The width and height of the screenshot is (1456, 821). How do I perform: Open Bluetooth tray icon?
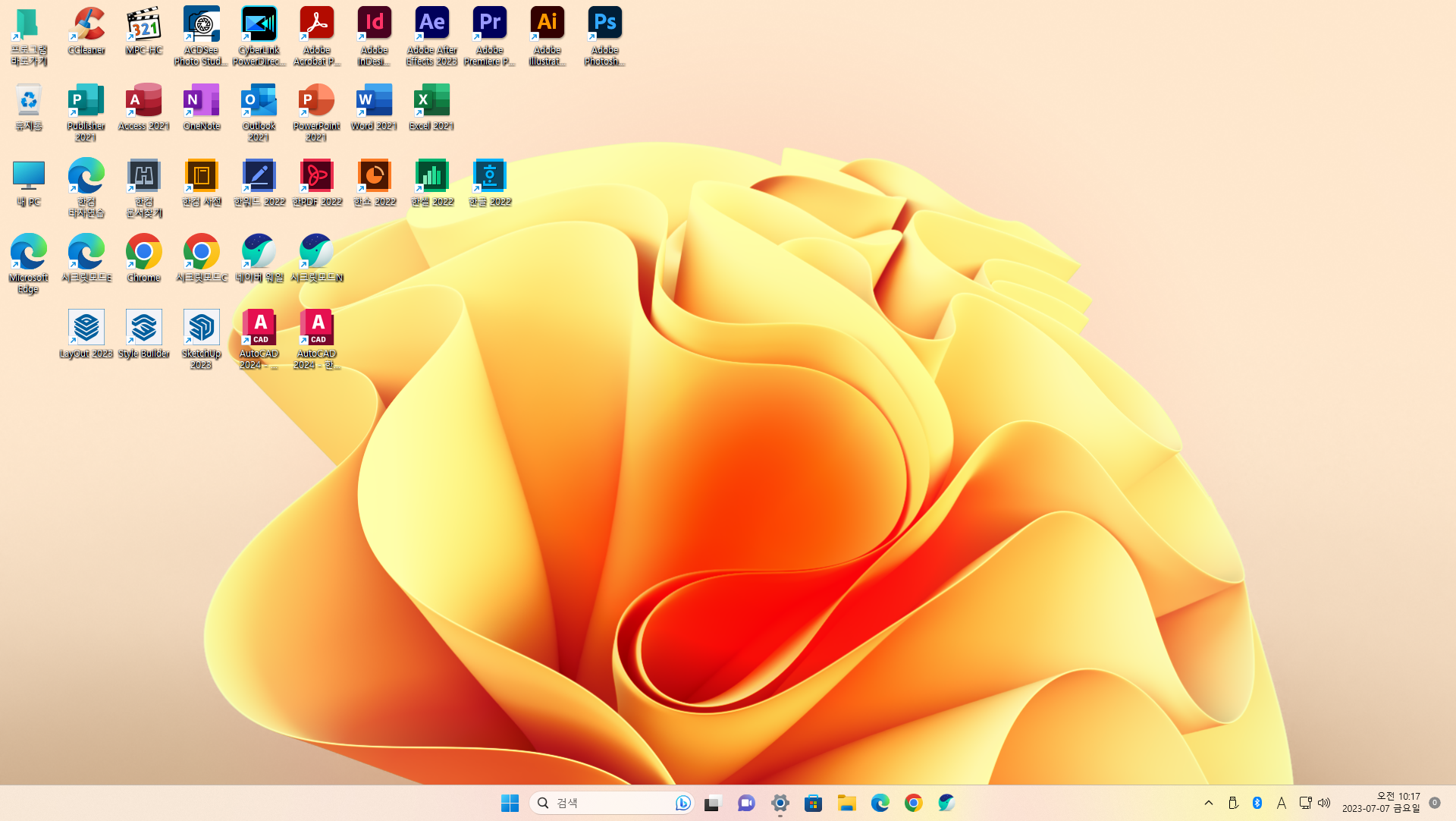click(1257, 803)
